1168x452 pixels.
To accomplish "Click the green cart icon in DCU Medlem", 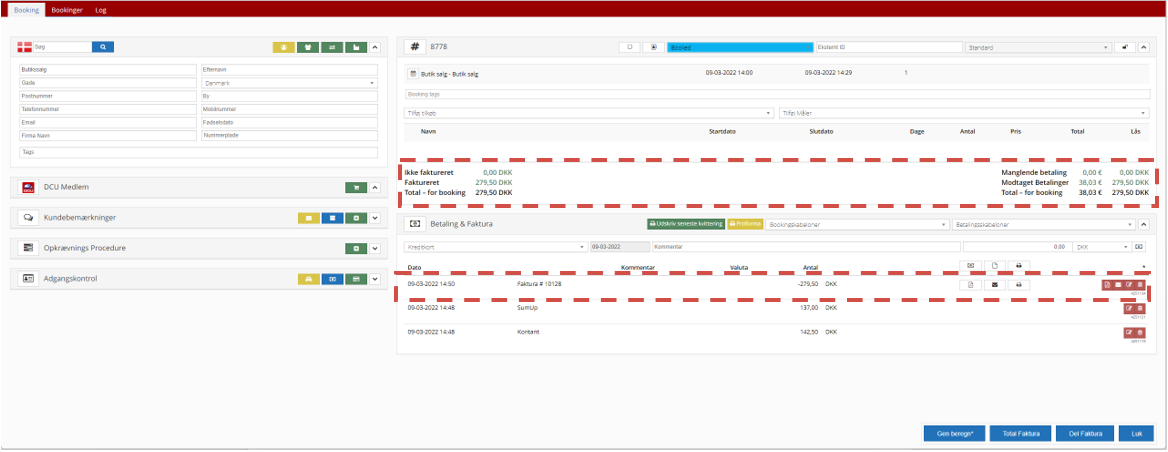I will pyautogui.click(x=355, y=187).
